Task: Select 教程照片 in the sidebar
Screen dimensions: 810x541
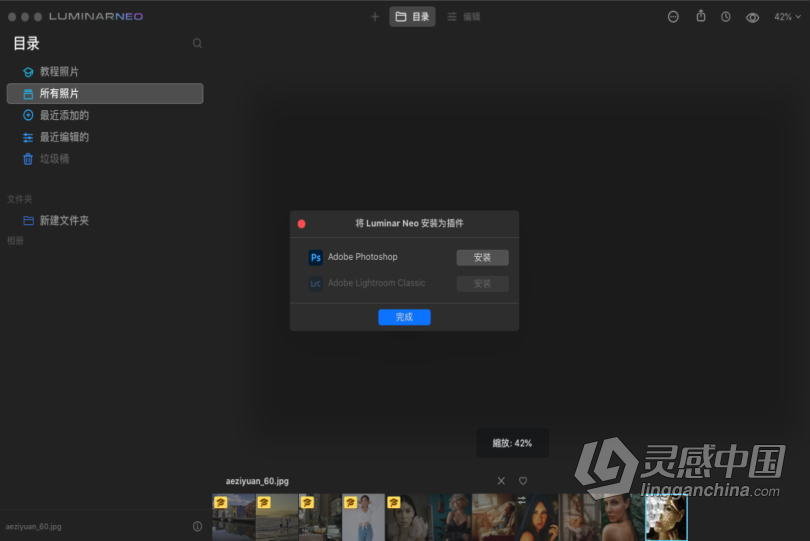Action: coord(105,71)
